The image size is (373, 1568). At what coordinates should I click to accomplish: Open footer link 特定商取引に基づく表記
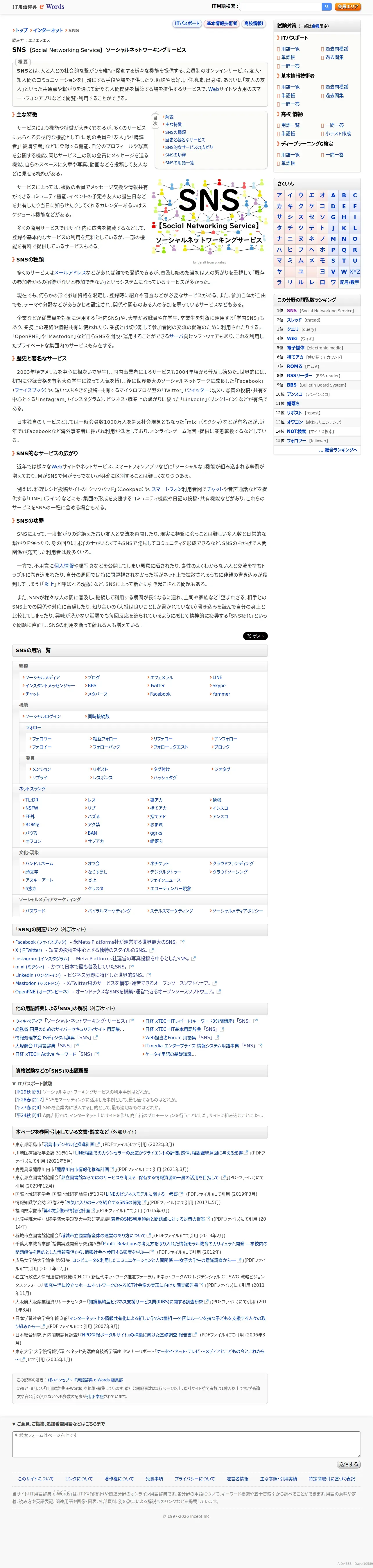[331, 1479]
